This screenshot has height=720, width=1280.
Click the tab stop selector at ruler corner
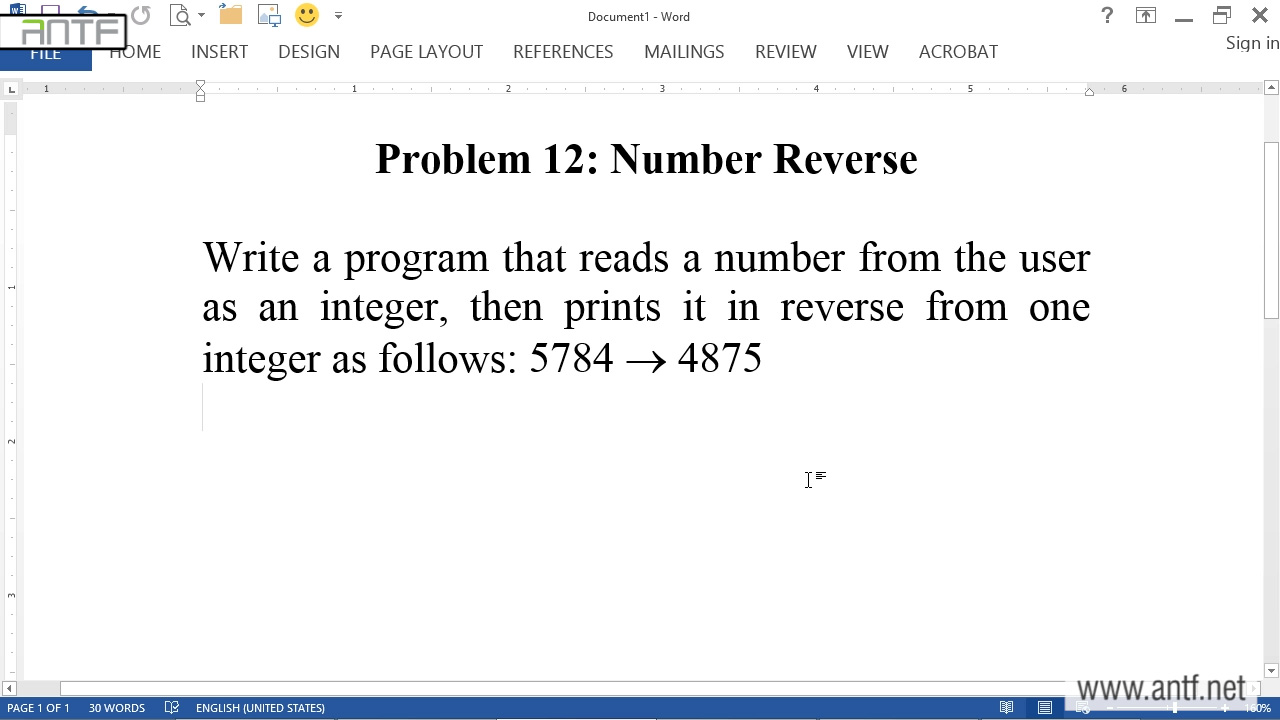(x=11, y=90)
